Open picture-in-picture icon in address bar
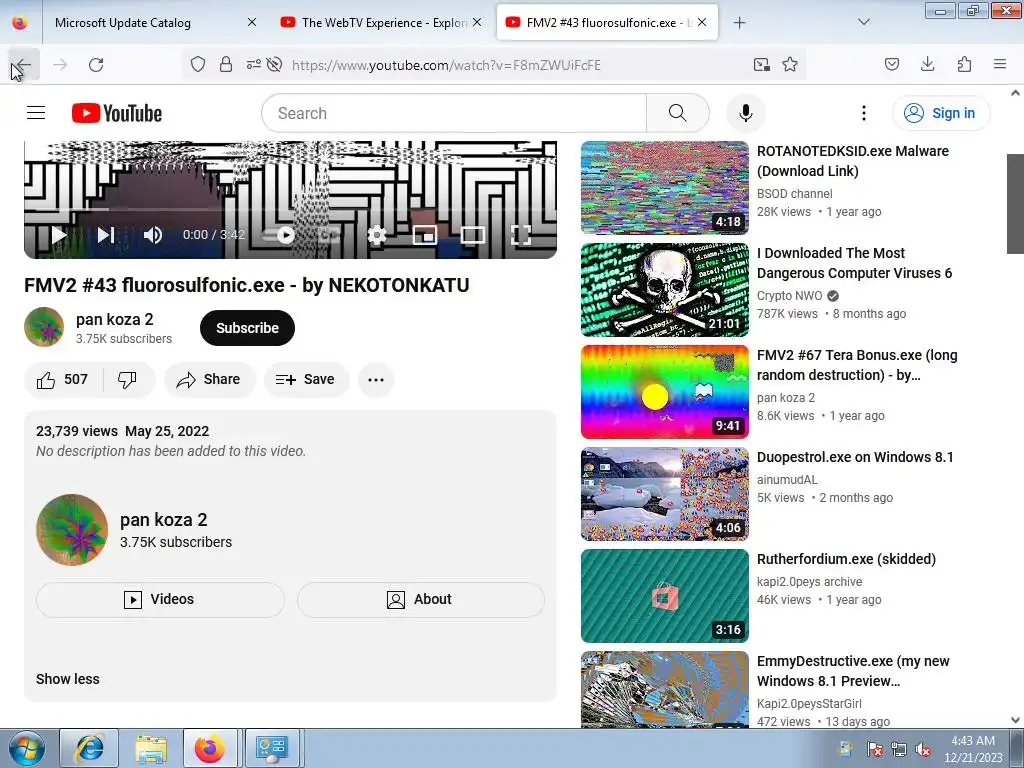Viewport: 1024px width, 768px height. [x=761, y=64]
